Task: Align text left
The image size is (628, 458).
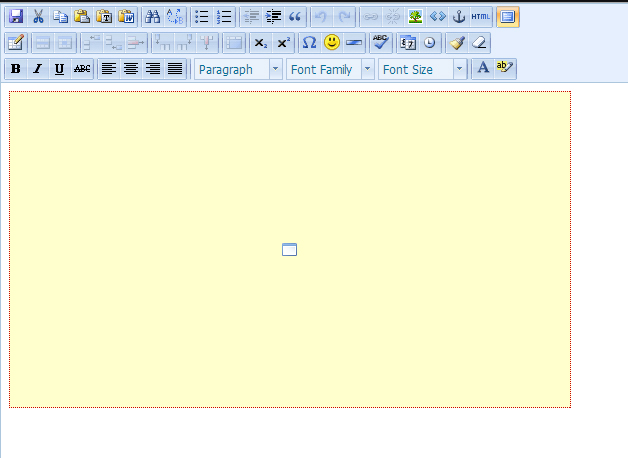Action: pyautogui.click(x=109, y=69)
